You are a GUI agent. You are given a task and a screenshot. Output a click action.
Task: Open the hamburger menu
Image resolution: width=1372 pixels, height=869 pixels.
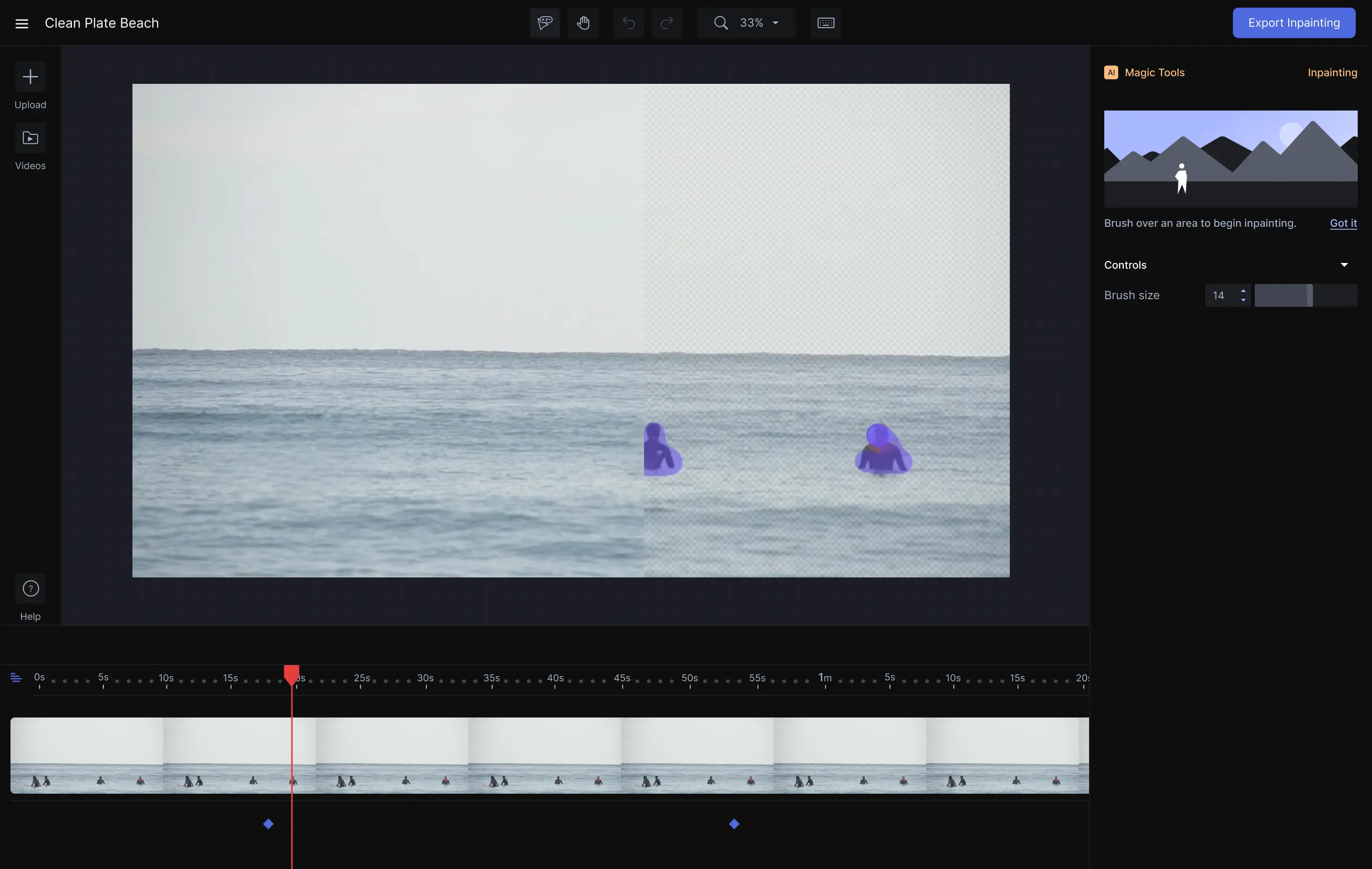[x=21, y=23]
